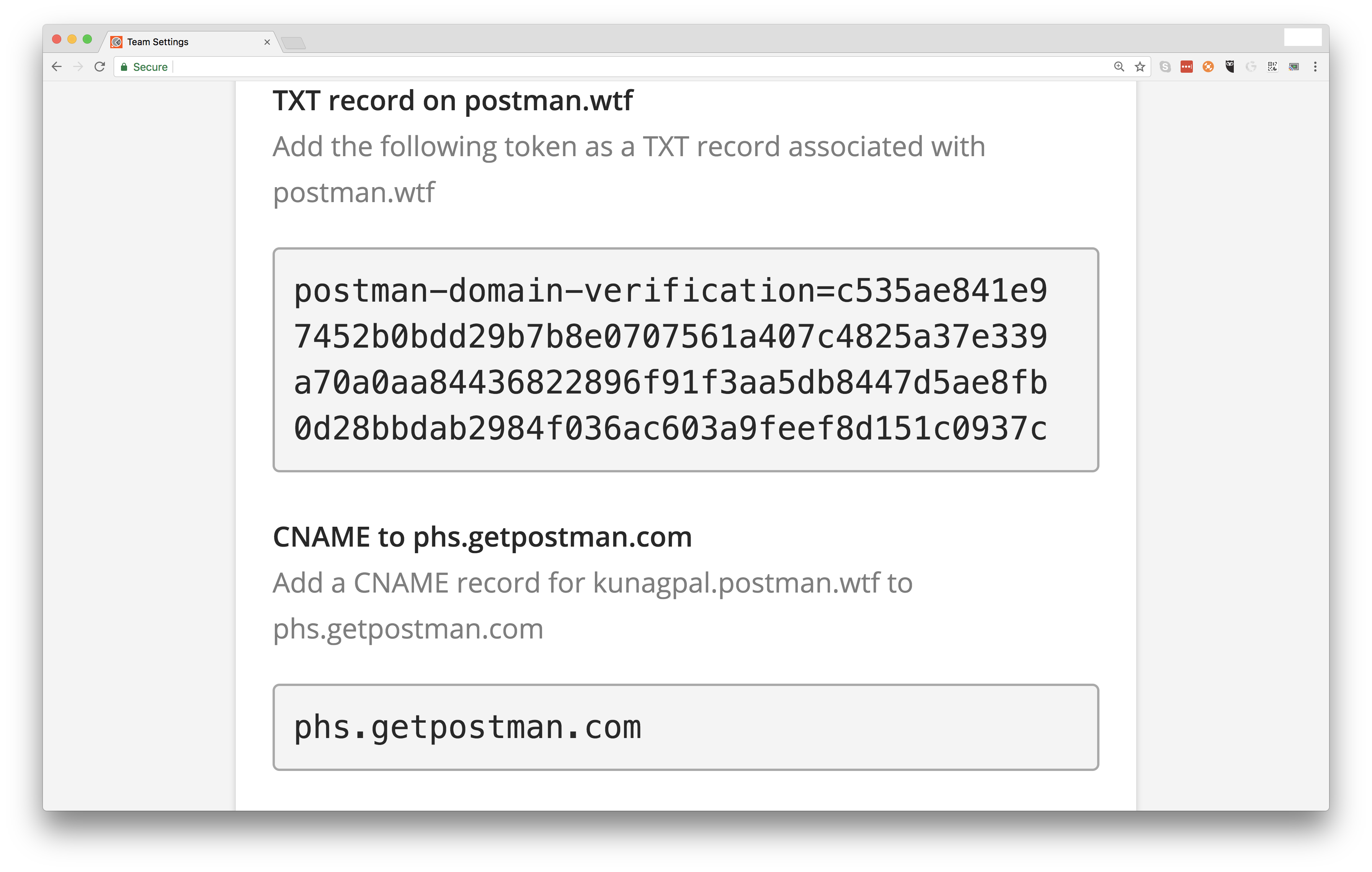
Task: Click inside the browser address bar
Action: [x=638, y=67]
